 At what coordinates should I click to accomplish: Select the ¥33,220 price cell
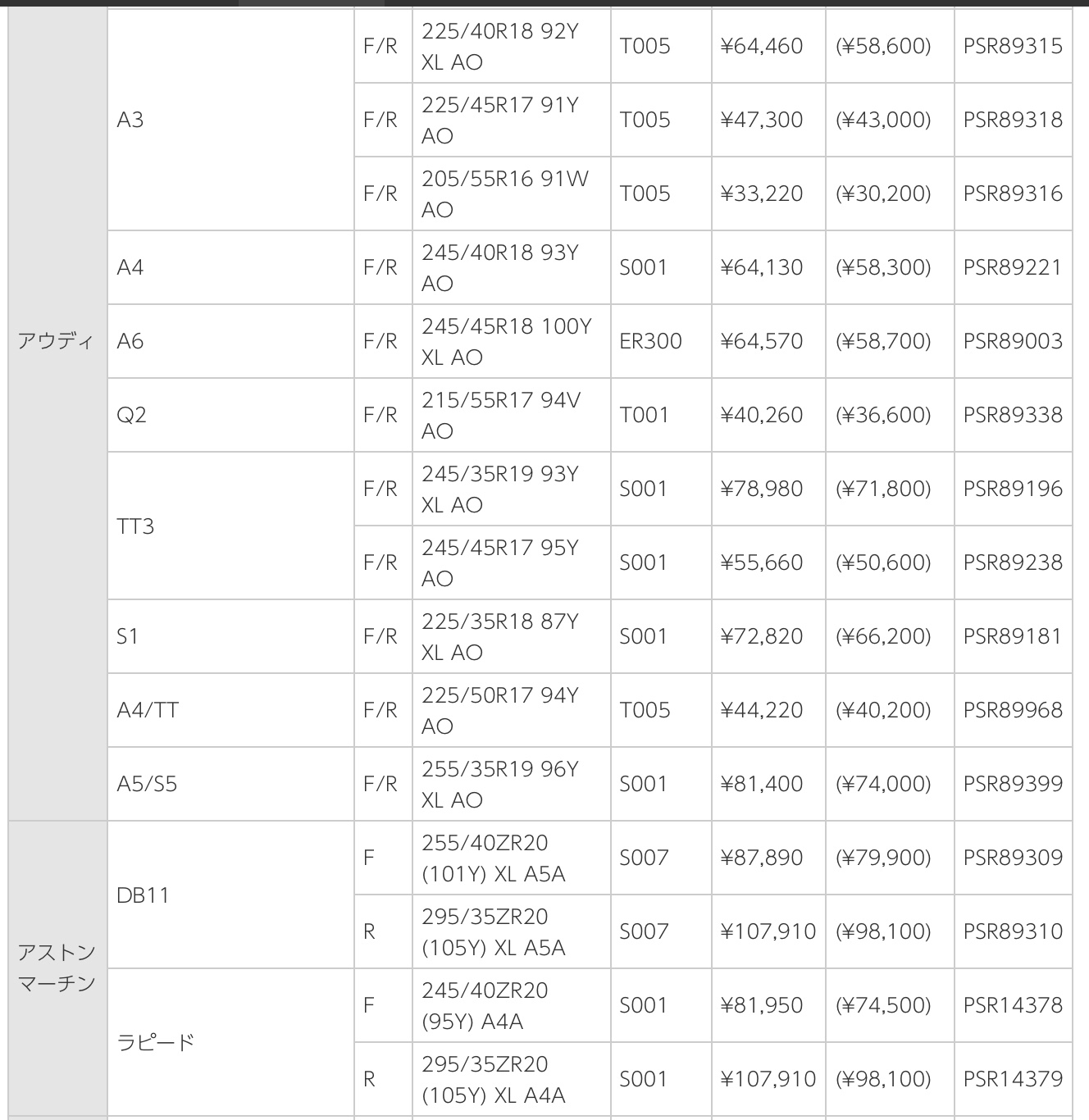click(x=762, y=193)
